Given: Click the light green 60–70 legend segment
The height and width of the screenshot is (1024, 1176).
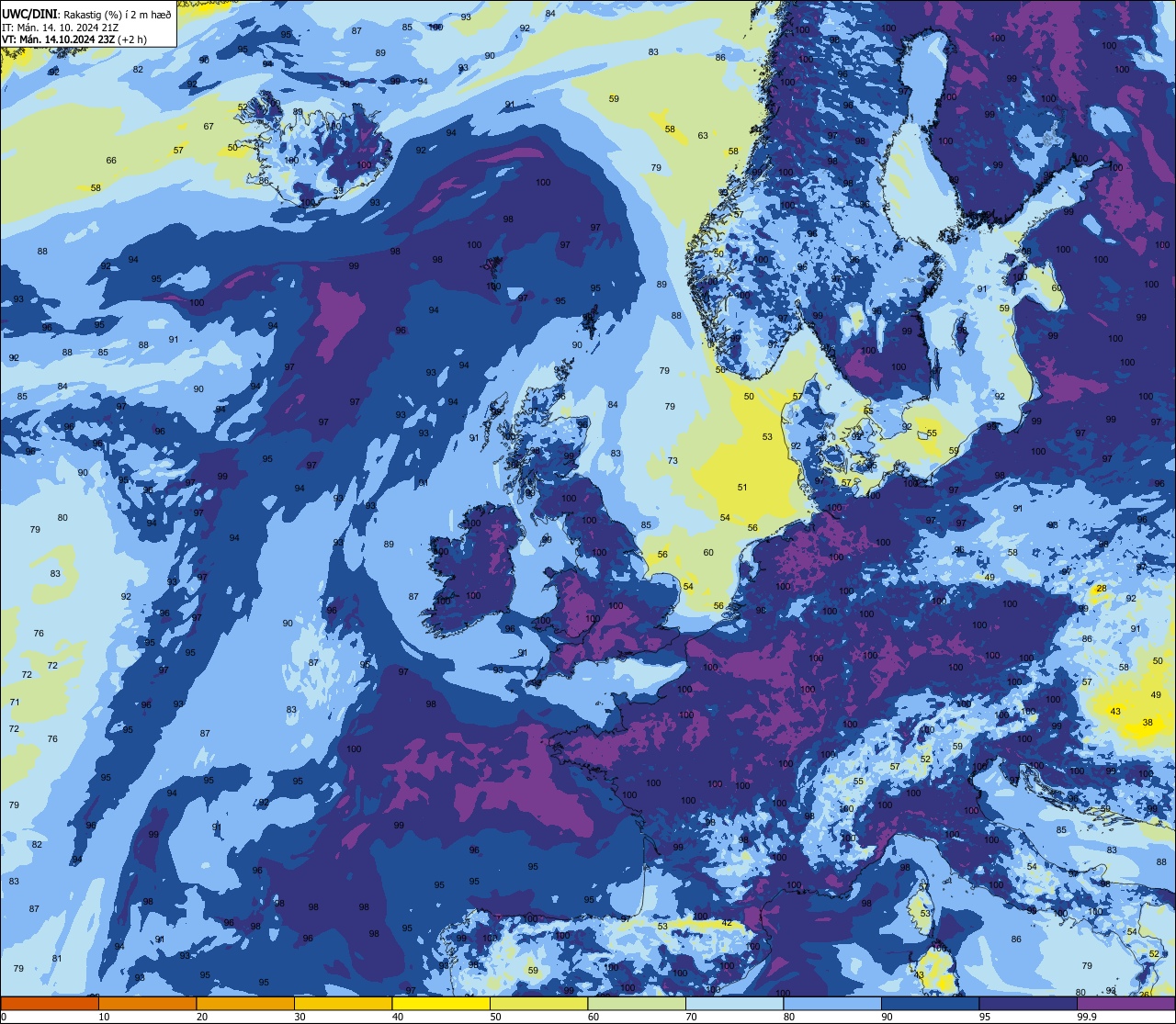Looking at the screenshot, I should [x=637, y=1003].
